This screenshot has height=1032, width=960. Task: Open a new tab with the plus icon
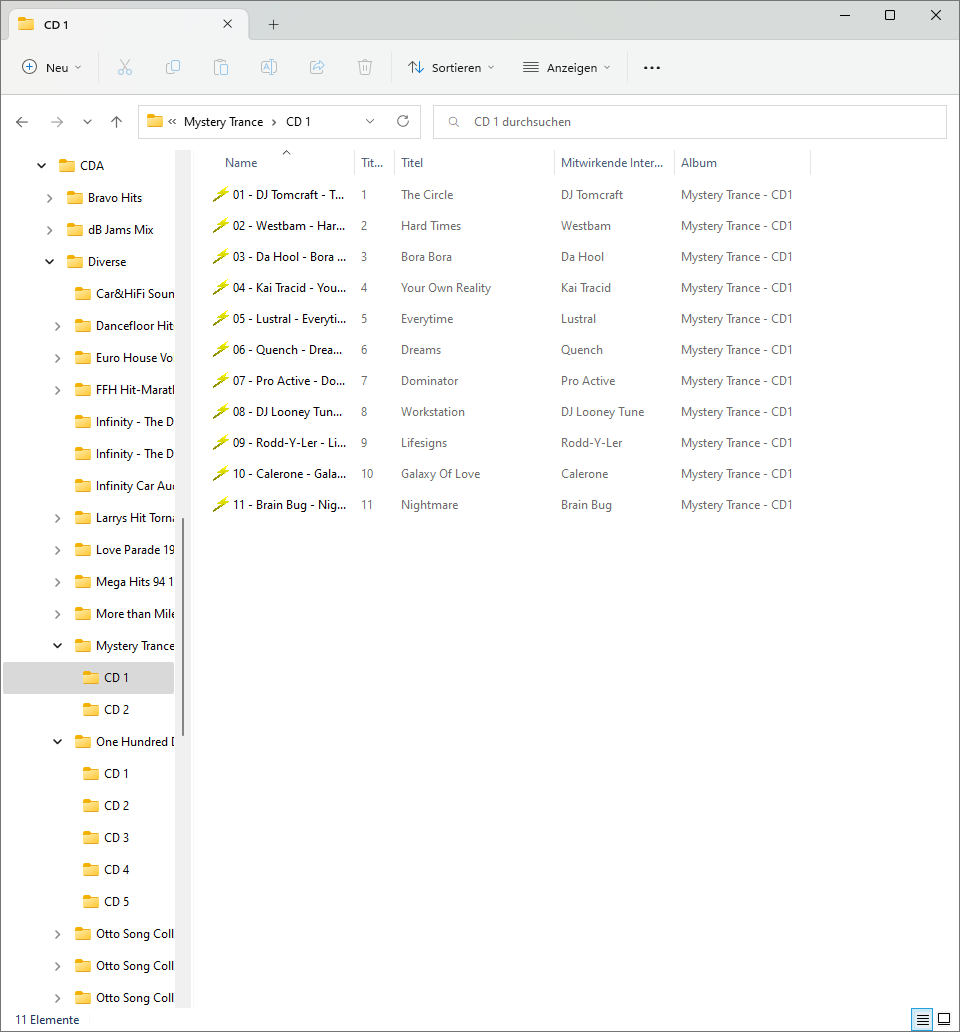(x=273, y=24)
